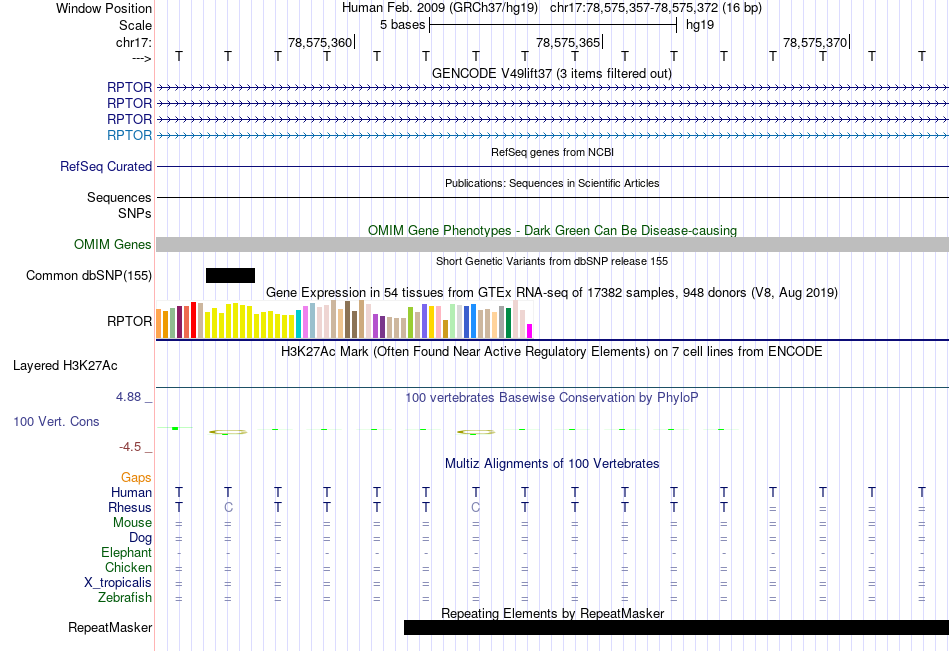This screenshot has height=651, width=950.
Task: Select the Human species row label
Action: 131,492
